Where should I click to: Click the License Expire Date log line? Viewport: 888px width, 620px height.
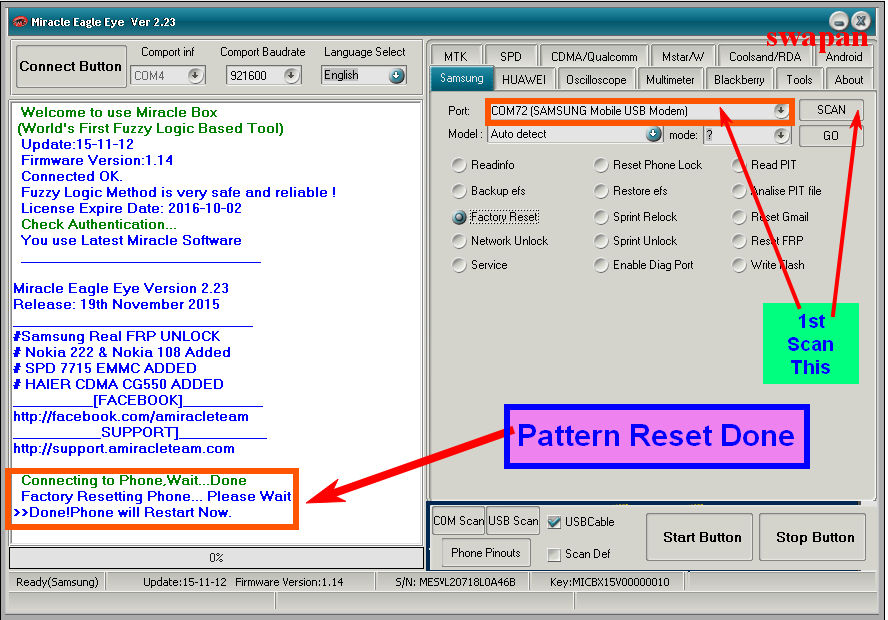[131, 208]
